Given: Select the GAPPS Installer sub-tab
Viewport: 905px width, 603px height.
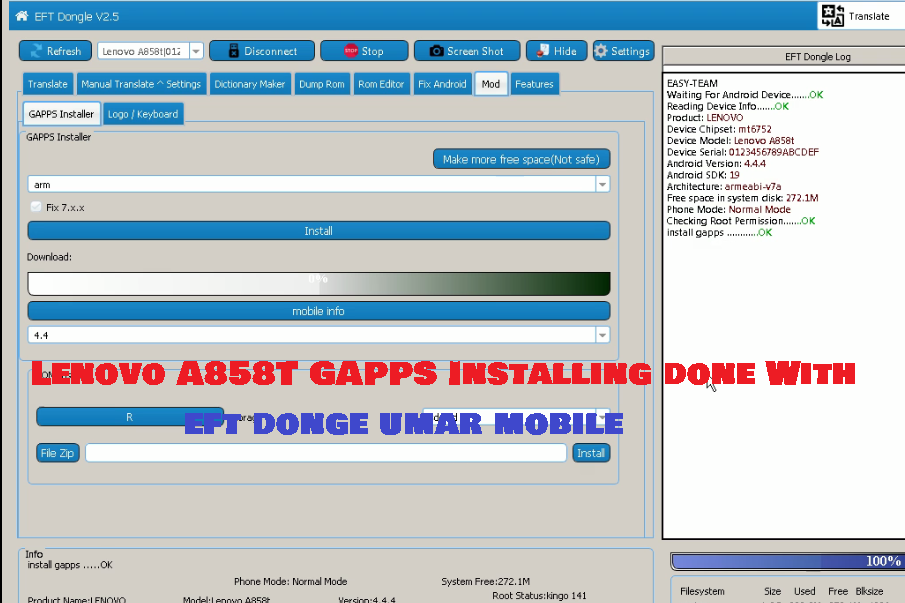Looking at the screenshot, I should [61, 114].
